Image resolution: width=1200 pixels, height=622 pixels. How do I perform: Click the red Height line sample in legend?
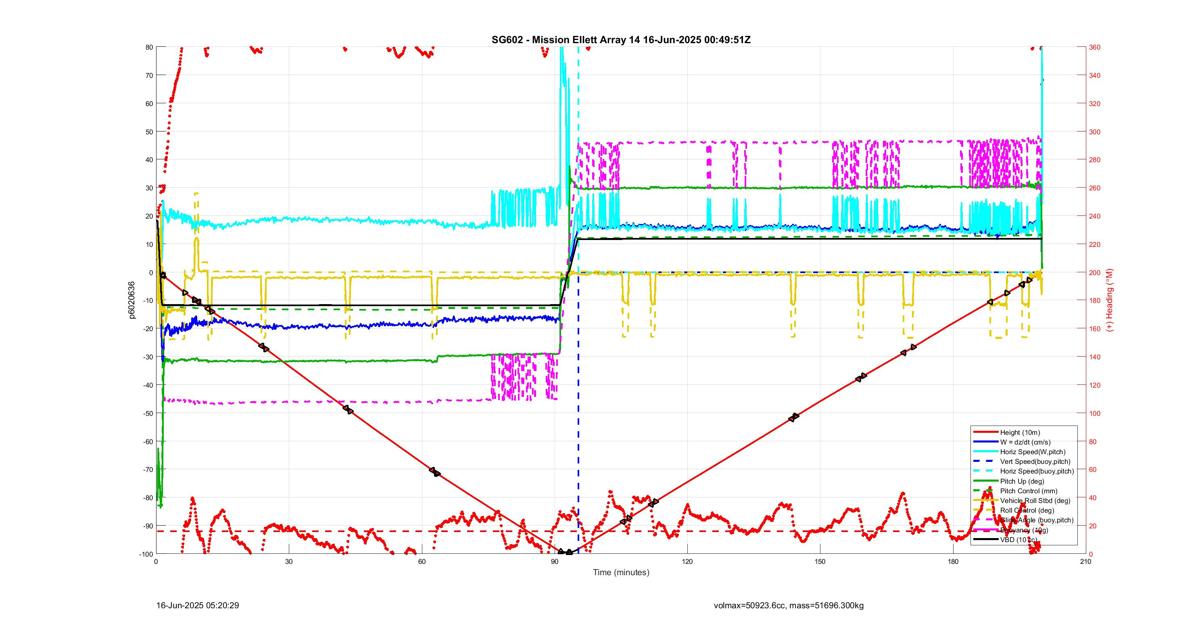coord(984,432)
